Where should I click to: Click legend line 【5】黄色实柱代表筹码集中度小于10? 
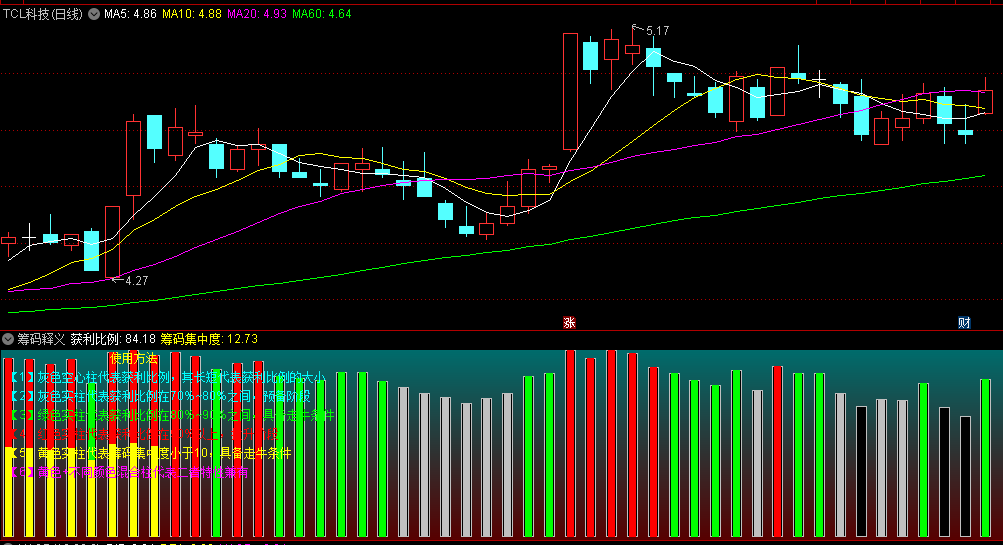(x=151, y=454)
